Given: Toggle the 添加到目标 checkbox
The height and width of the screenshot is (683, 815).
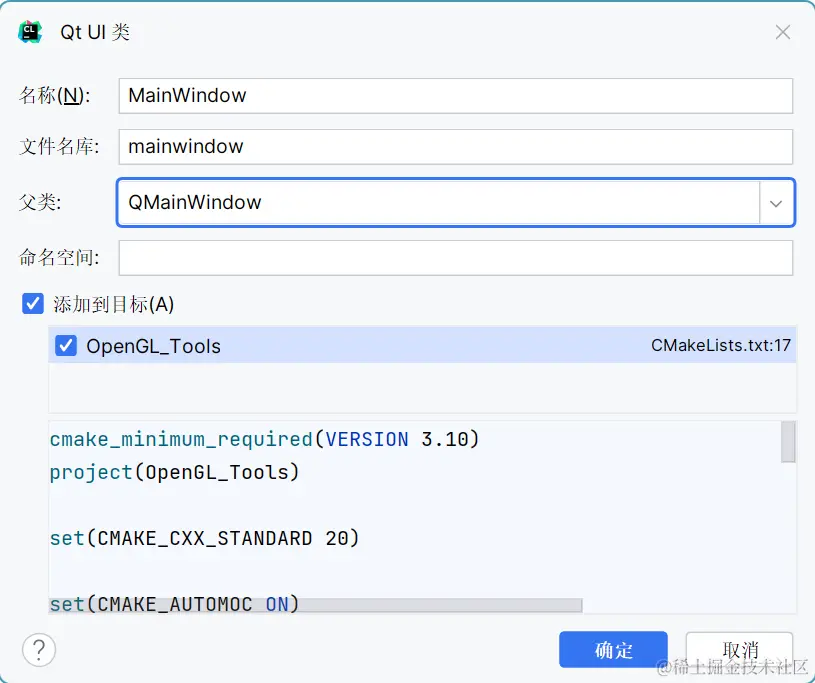Looking at the screenshot, I should tap(33, 304).
